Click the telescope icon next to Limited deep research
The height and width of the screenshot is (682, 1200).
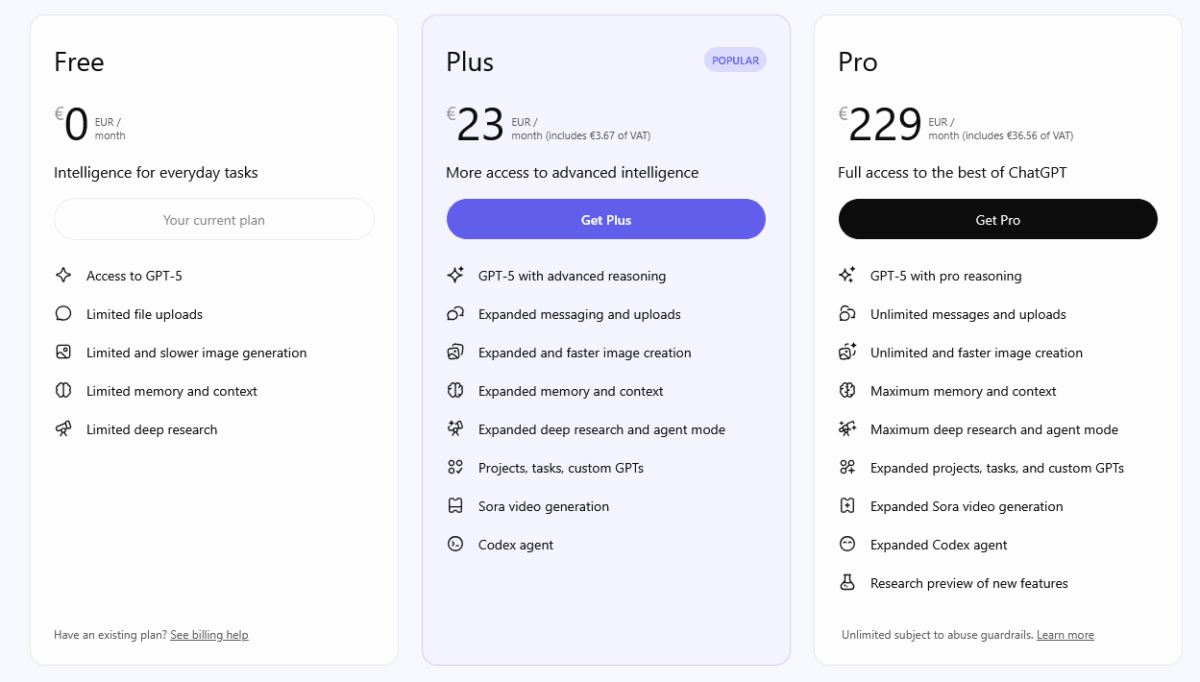point(63,429)
